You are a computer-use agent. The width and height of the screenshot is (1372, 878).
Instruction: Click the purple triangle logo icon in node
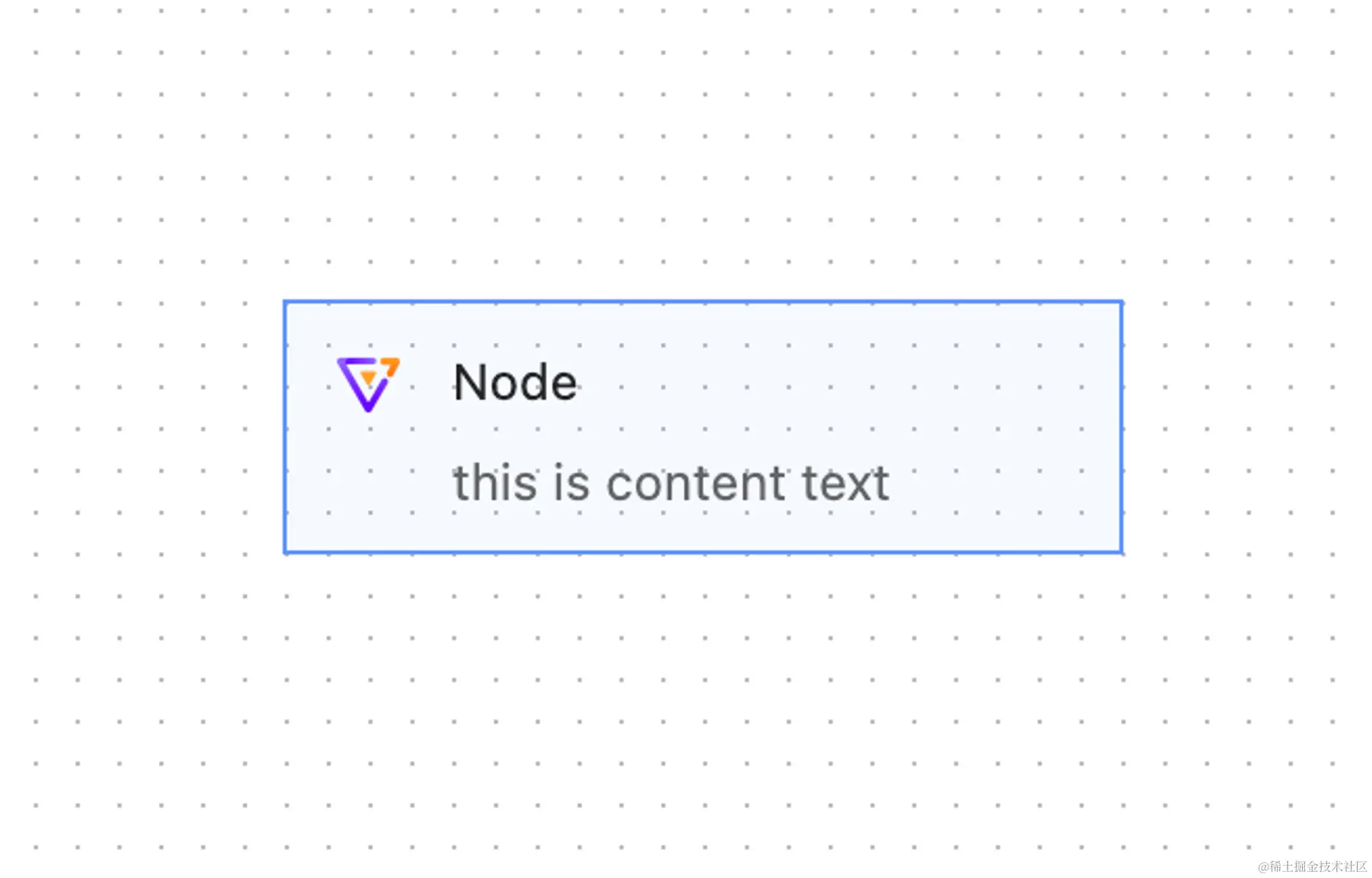click(x=368, y=384)
